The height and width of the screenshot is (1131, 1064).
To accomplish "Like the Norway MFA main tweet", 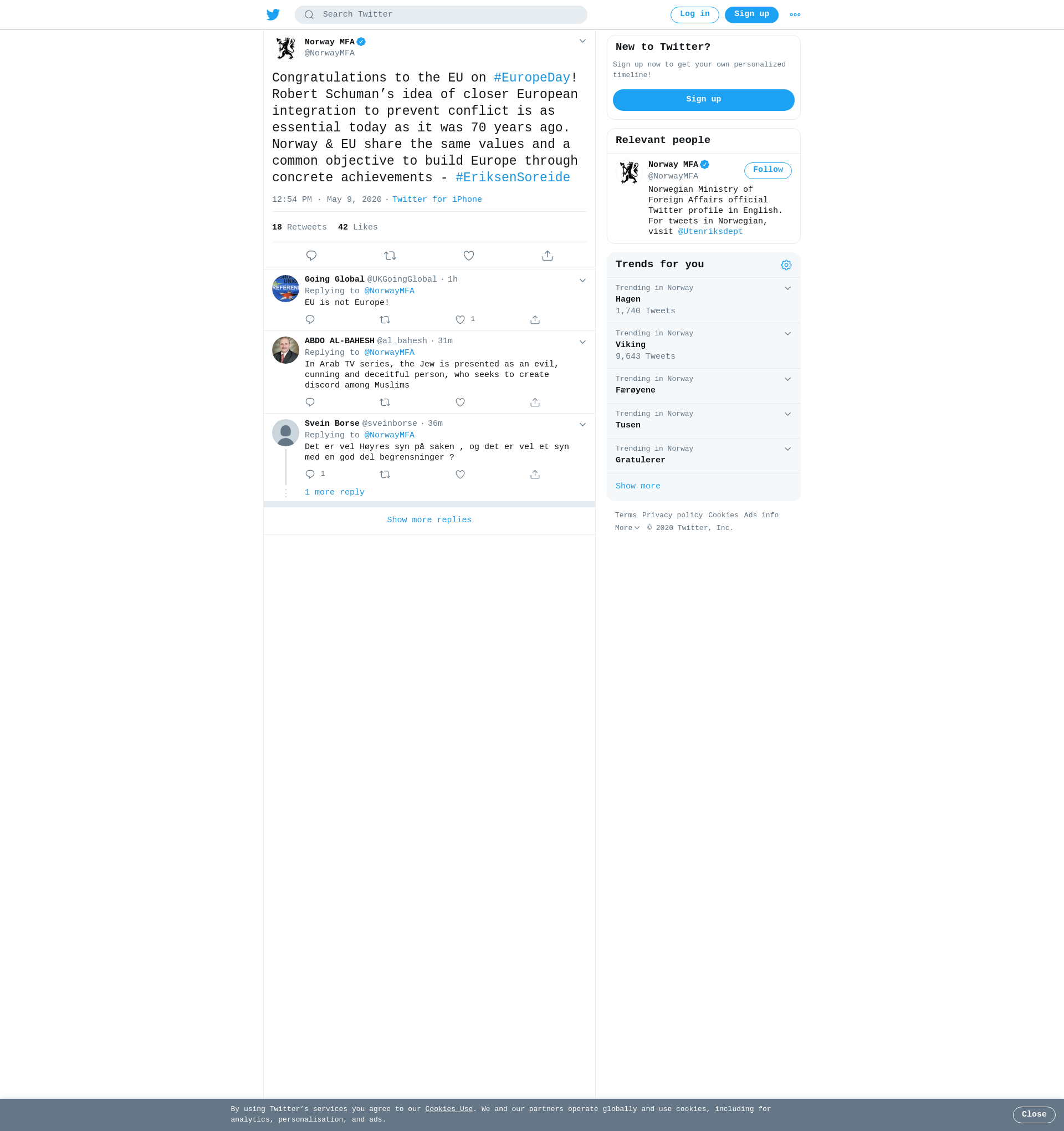I will [x=469, y=256].
